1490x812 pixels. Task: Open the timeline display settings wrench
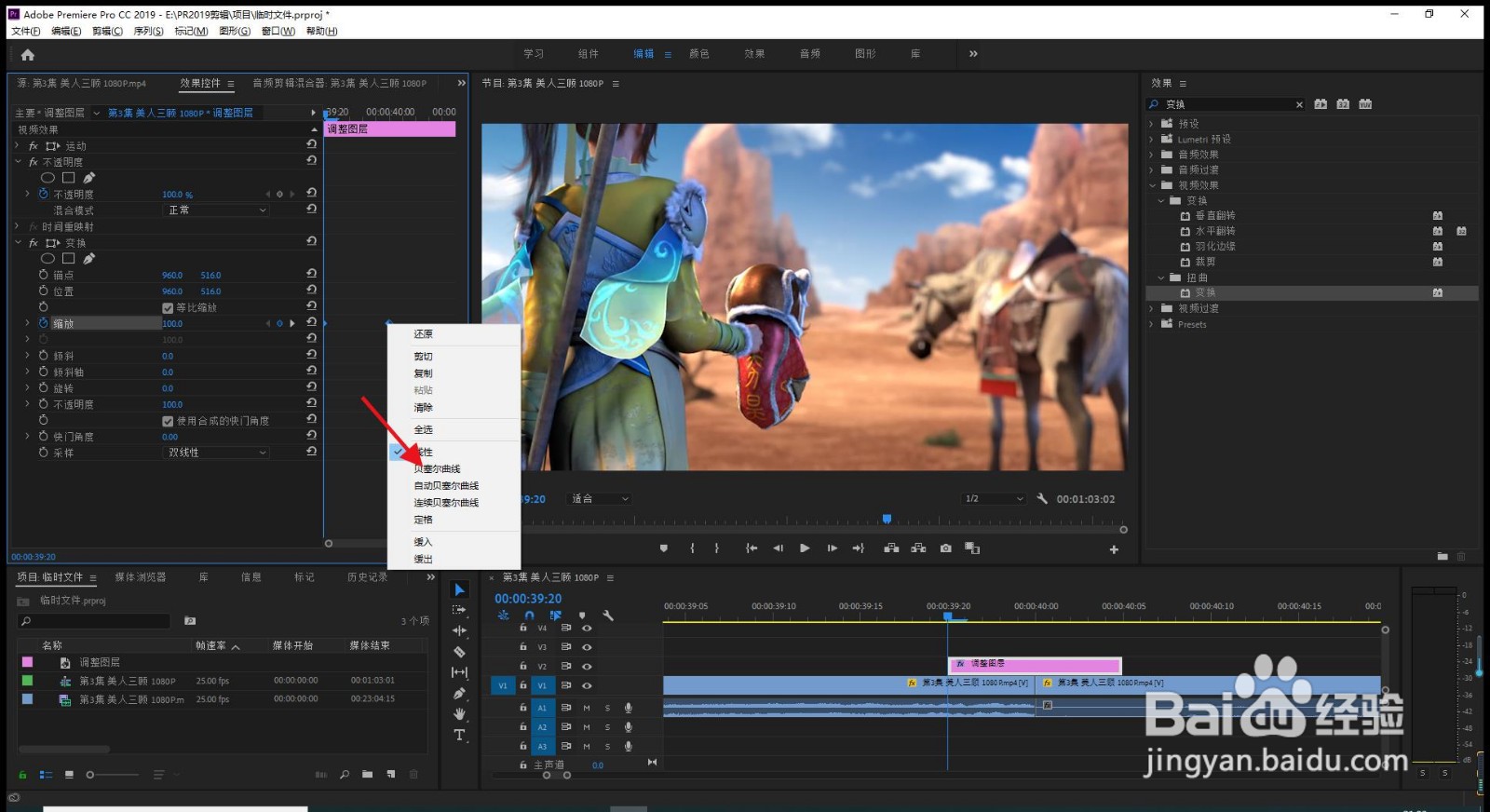click(x=608, y=616)
